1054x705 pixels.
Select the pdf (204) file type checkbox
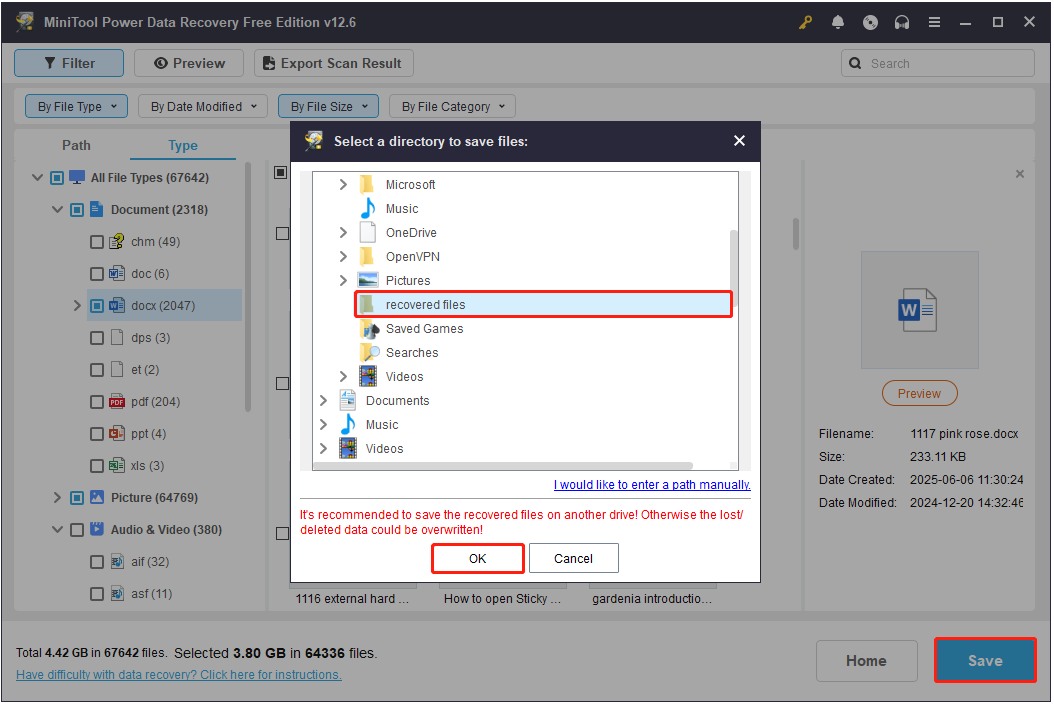point(97,401)
